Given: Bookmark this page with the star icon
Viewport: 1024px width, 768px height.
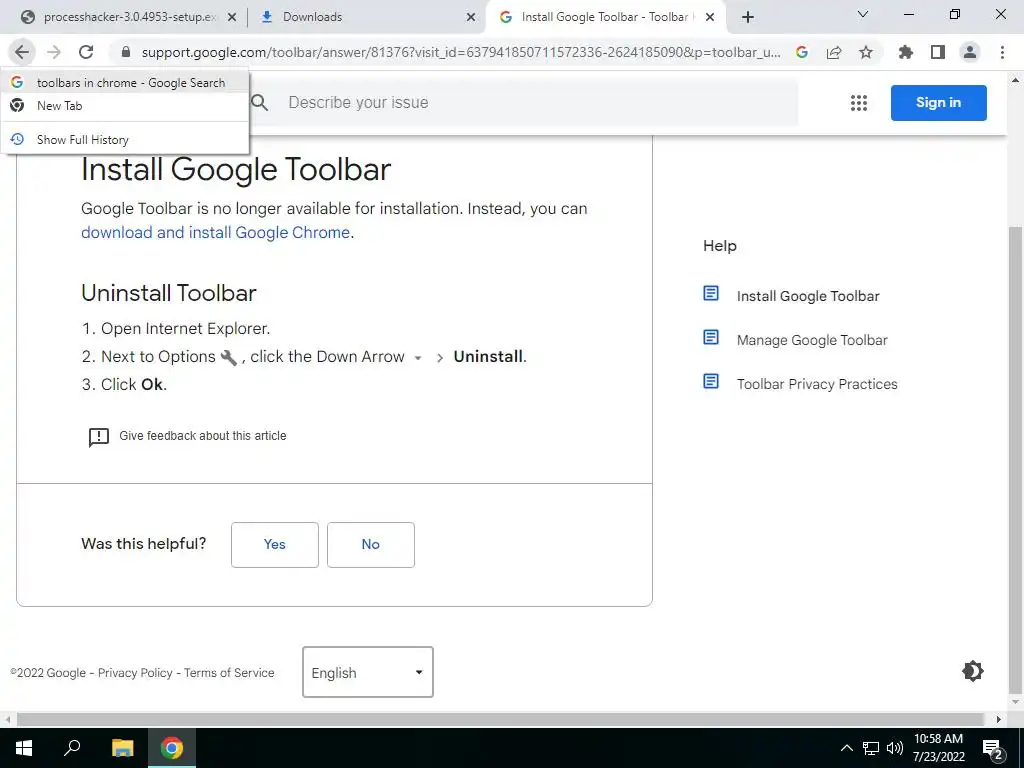Looking at the screenshot, I should coord(866,52).
